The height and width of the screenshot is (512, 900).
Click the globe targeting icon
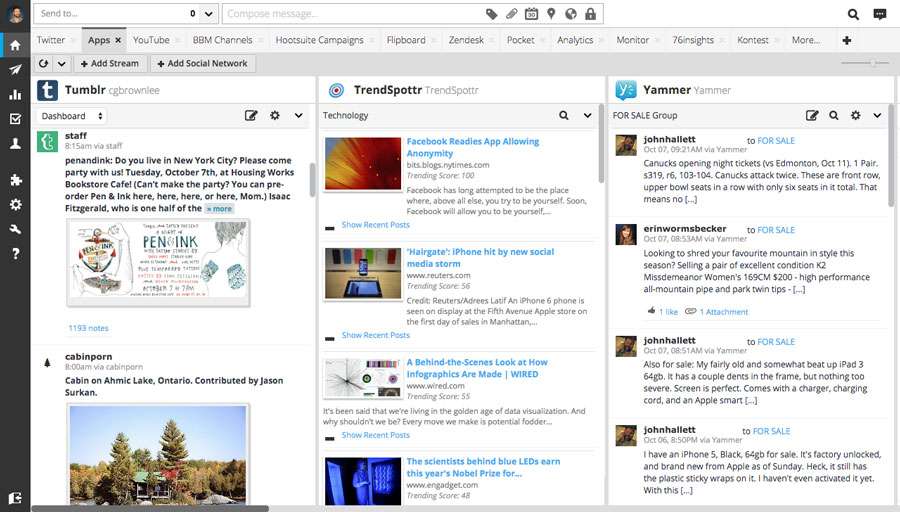(x=571, y=14)
